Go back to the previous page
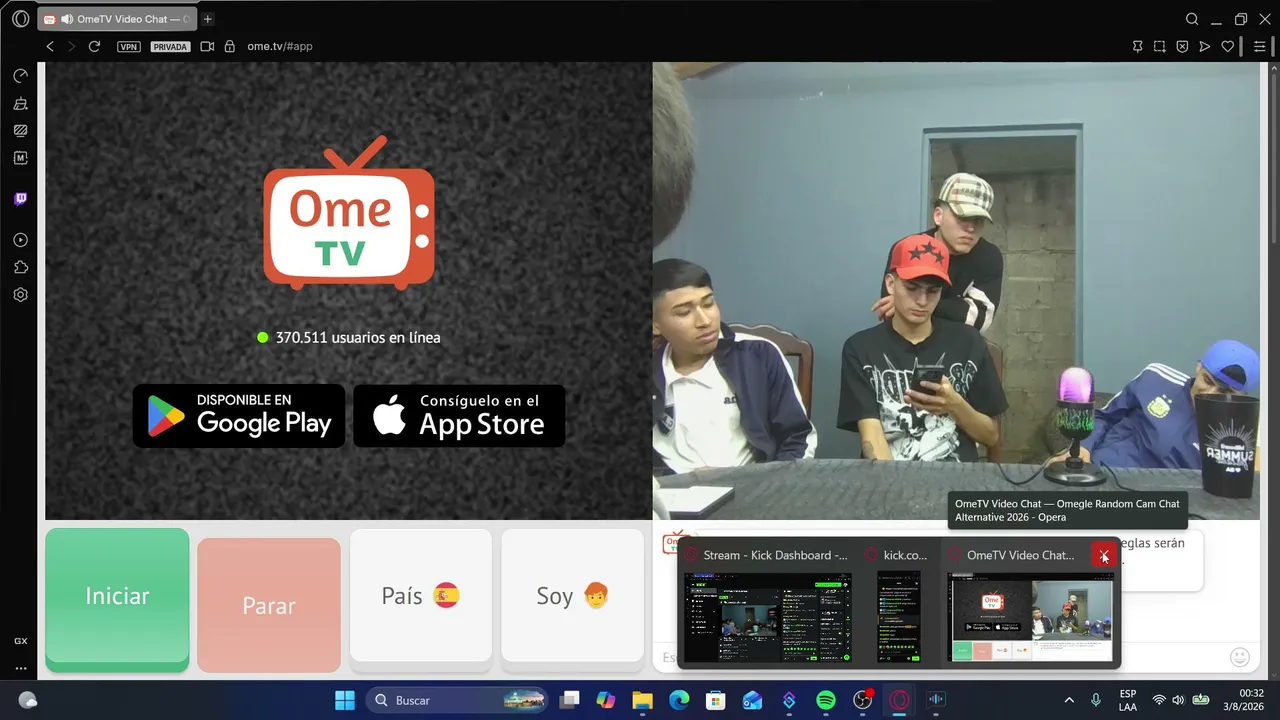The image size is (1280, 720). coord(50,46)
